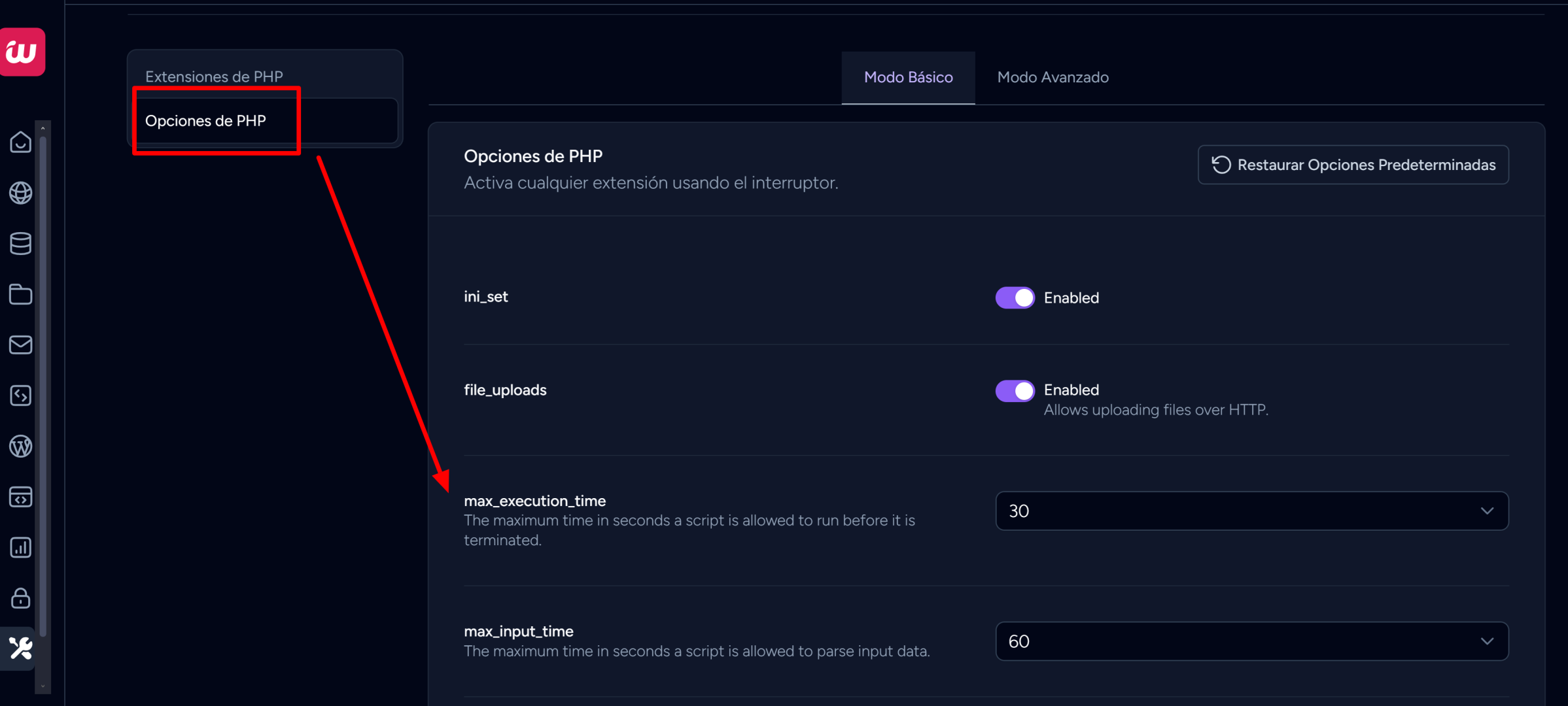Image resolution: width=1568 pixels, height=706 pixels.
Task: Switch to Modo Avanzado tab
Action: click(1053, 77)
